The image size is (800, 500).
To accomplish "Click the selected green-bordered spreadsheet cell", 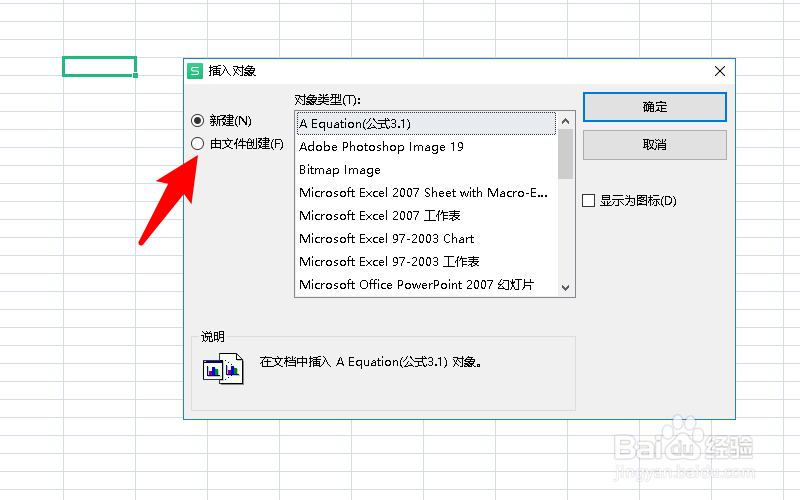I will pyautogui.click(x=99, y=66).
